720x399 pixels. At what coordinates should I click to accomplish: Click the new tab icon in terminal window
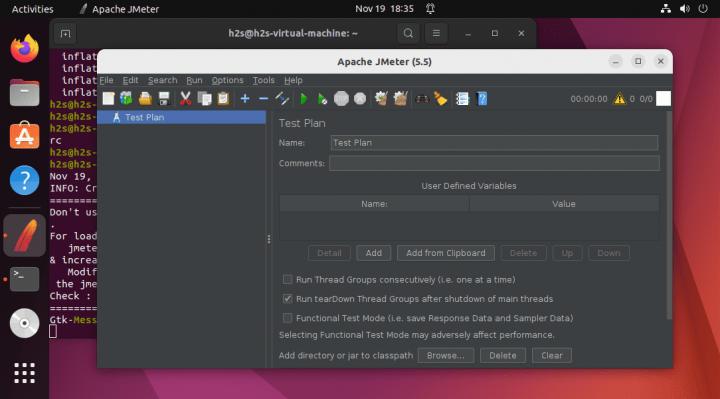coord(65,34)
